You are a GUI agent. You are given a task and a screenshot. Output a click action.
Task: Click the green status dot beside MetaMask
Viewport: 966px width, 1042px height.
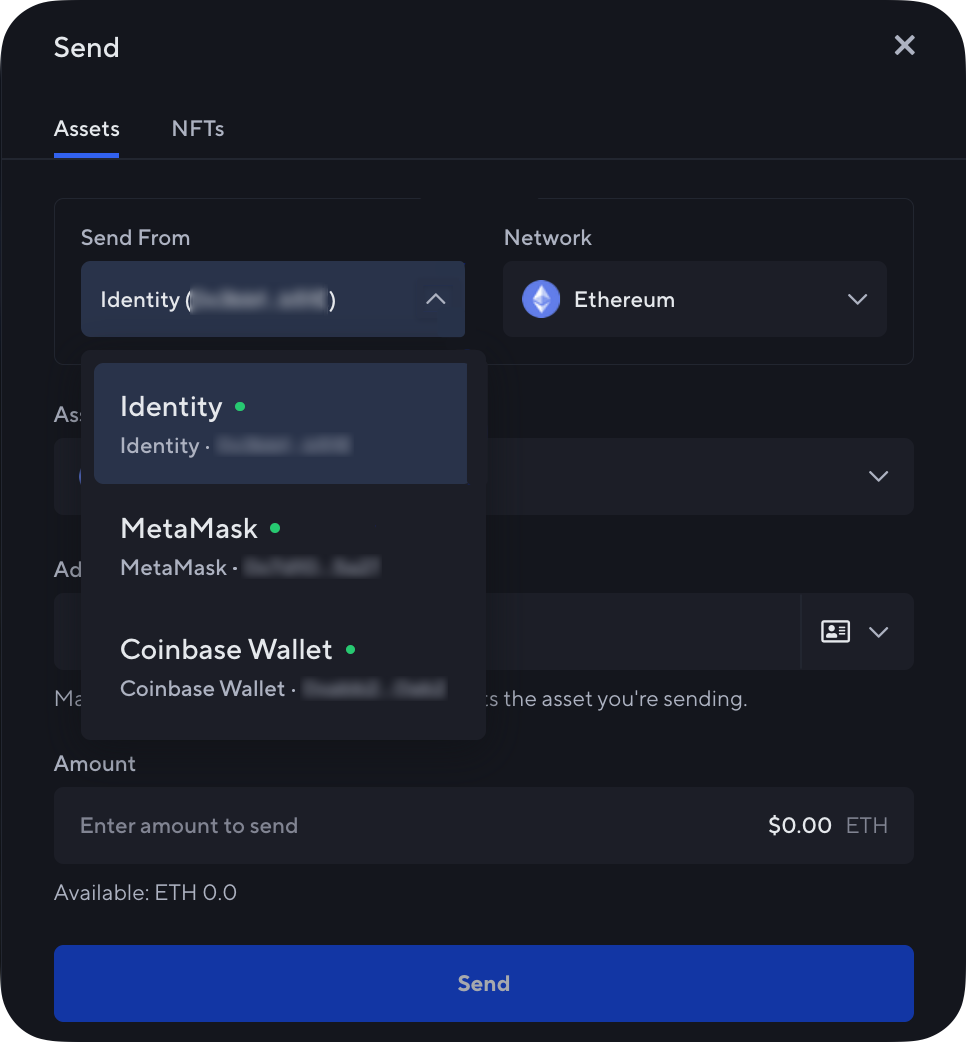pos(277,528)
